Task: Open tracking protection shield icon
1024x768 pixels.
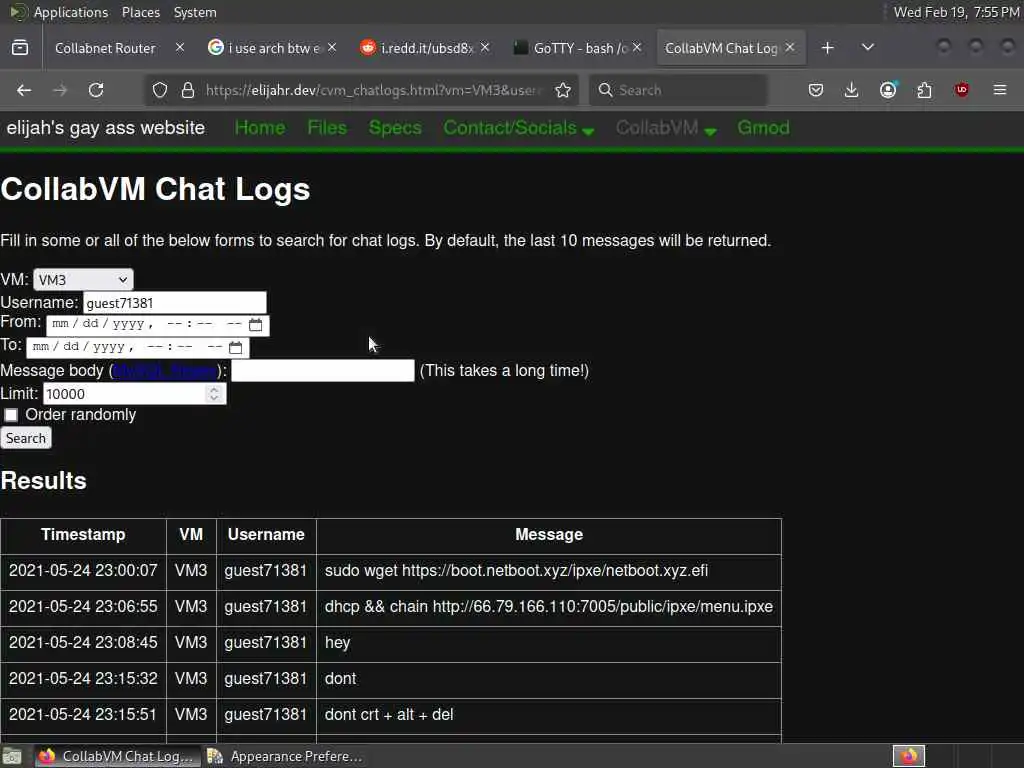Action: 160,90
